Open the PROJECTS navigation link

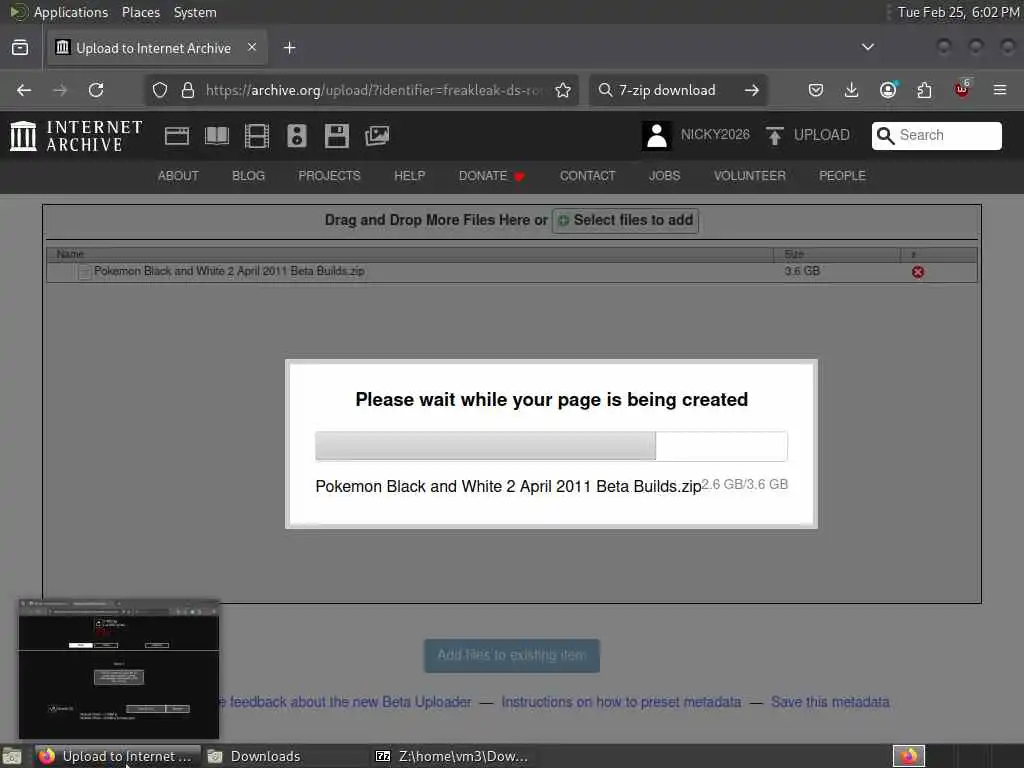coord(329,176)
